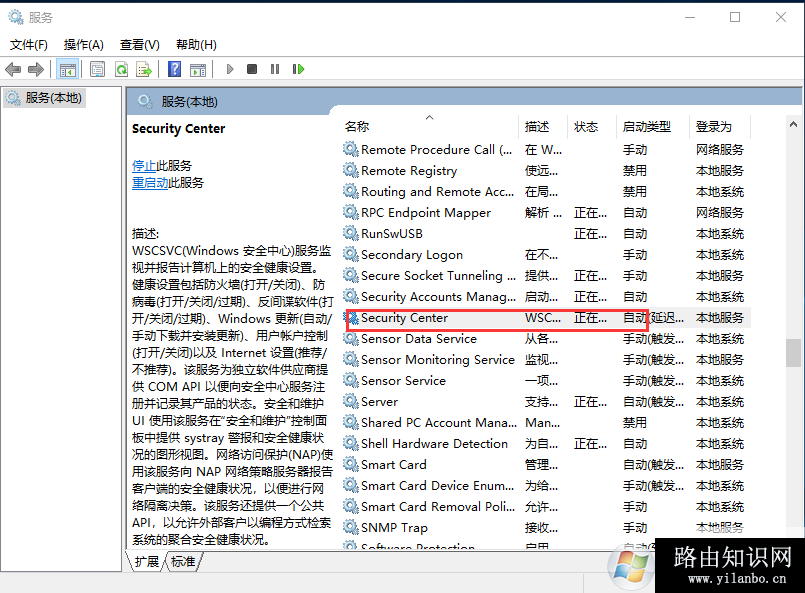Select the RPC Endpoint Mapper service name
Screen dimensions: 805x593
[426, 213]
